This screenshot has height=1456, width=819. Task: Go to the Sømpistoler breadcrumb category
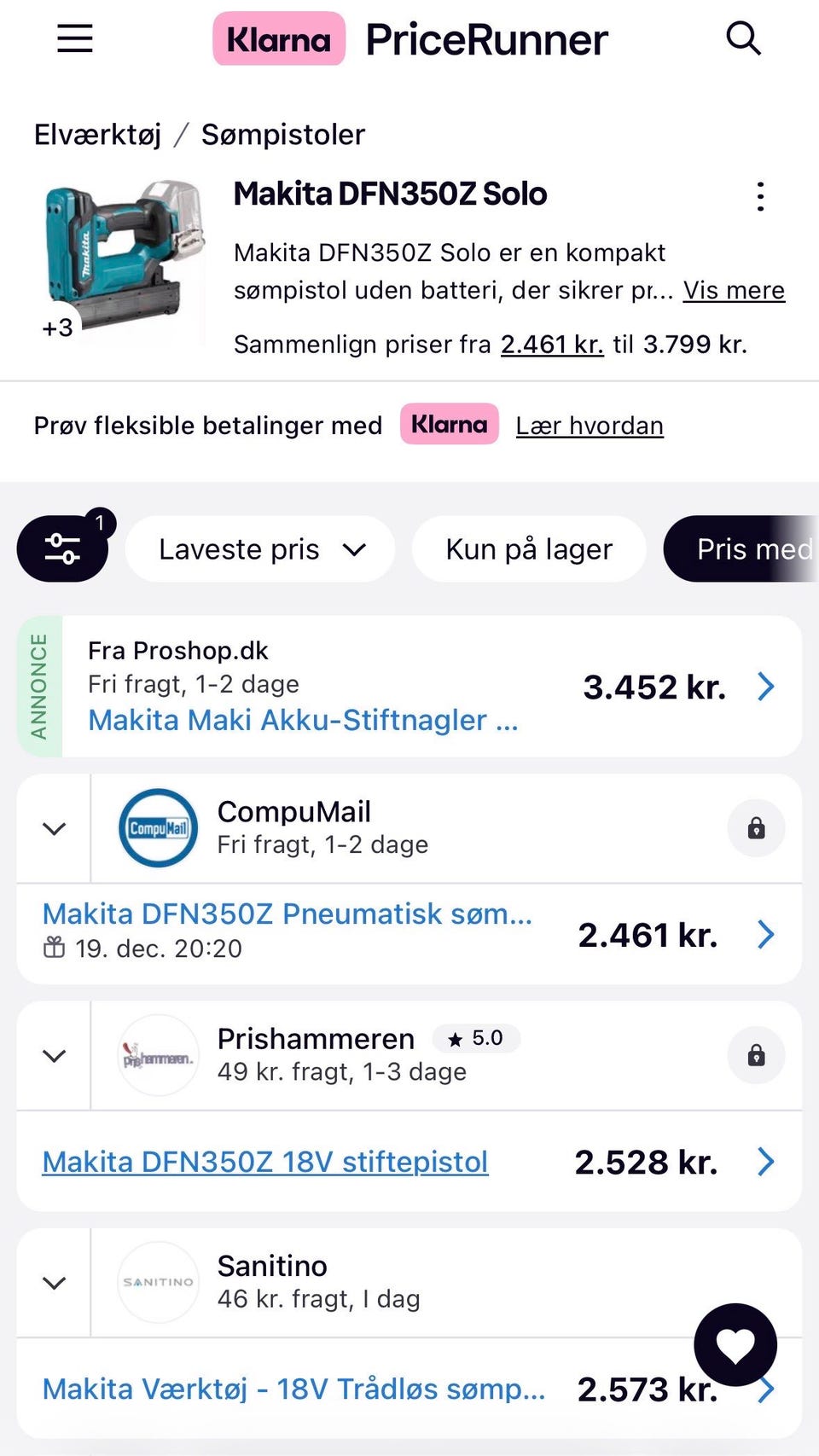point(283,135)
